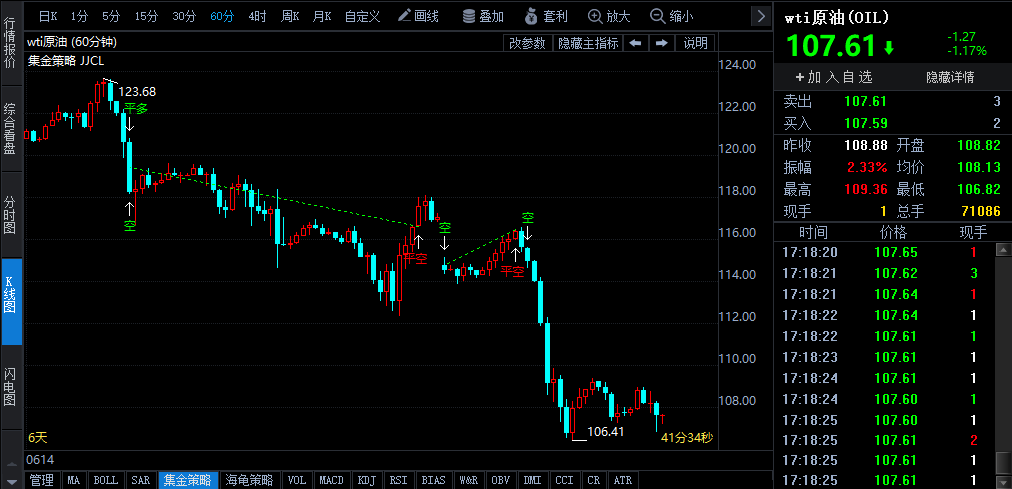Zoom out with 缩小 magnifier
This screenshot has height=489, width=1012.
(x=672, y=16)
